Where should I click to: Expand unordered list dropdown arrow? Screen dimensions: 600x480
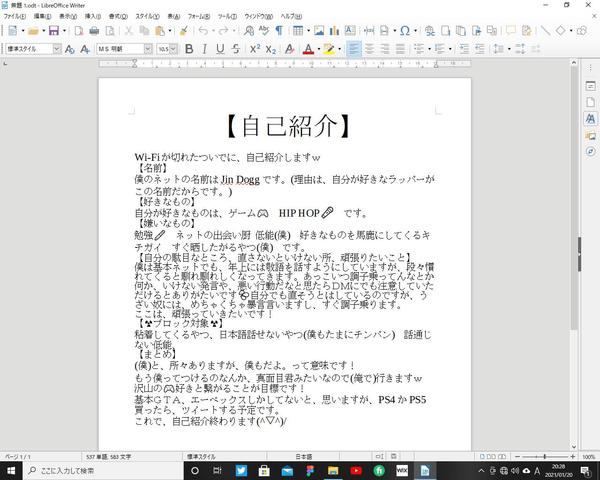tap(429, 49)
